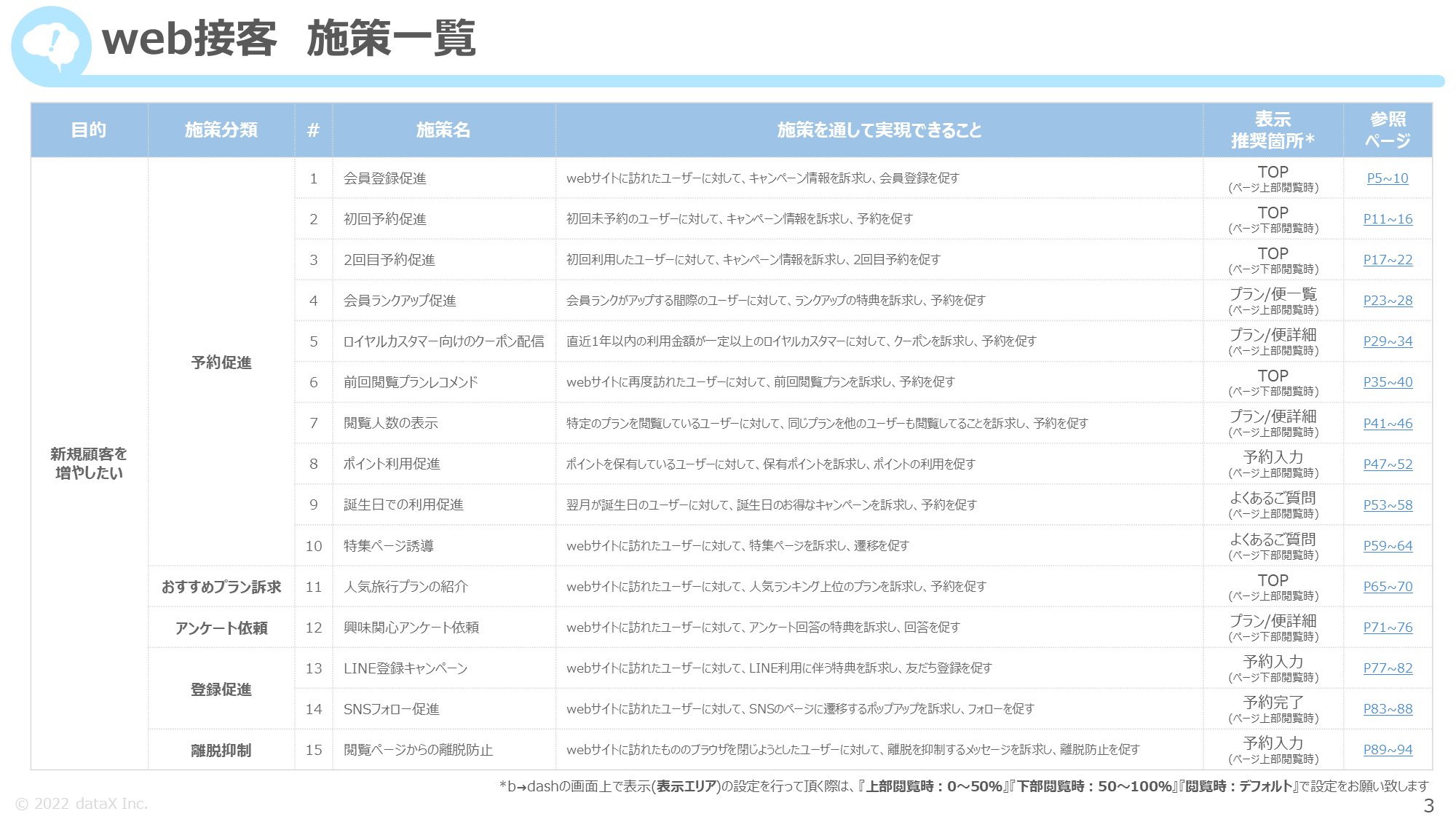Click the 前回閲覧プランレコメンド measure name

[411, 382]
